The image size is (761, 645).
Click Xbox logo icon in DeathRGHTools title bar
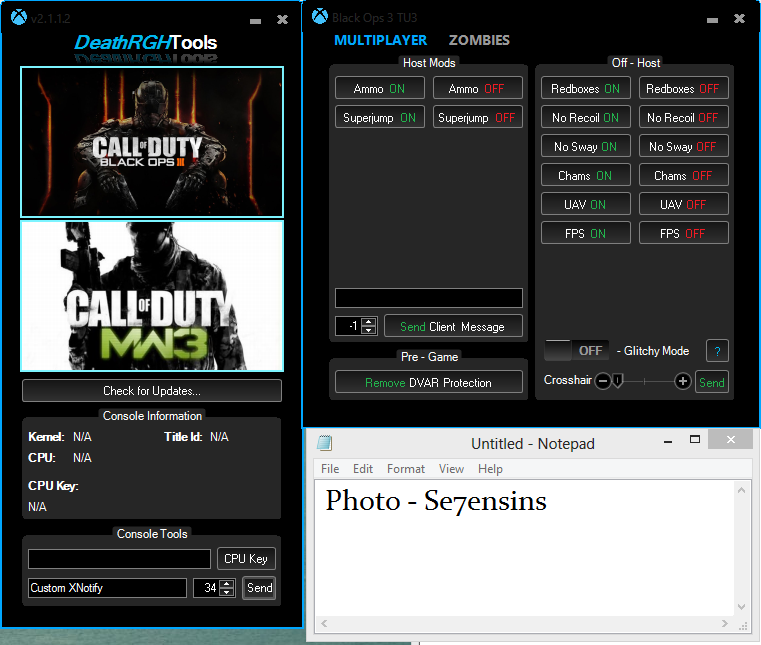pyautogui.click(x=19, y=17)
